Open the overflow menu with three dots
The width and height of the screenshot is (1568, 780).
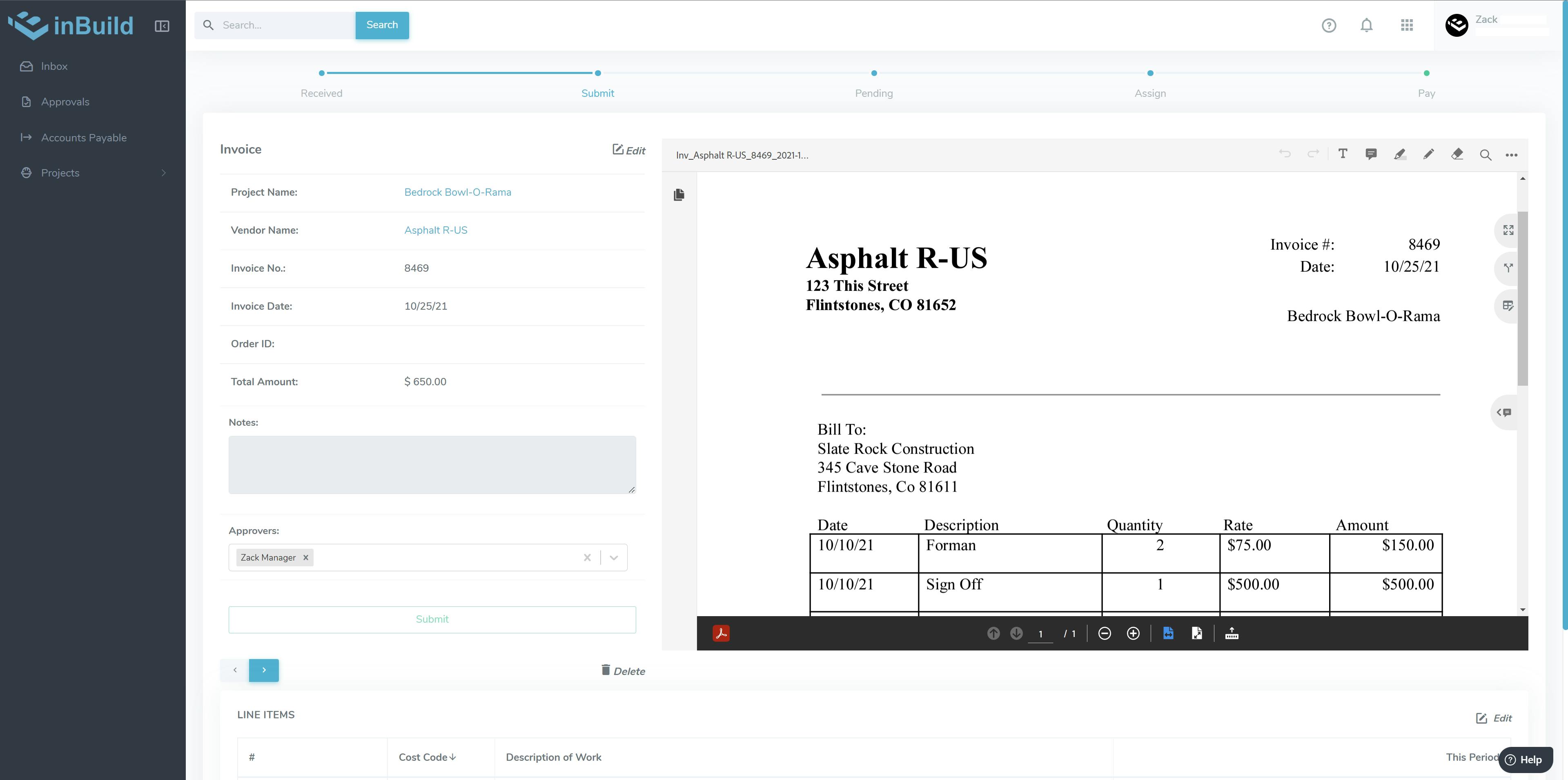point(1512,154)
